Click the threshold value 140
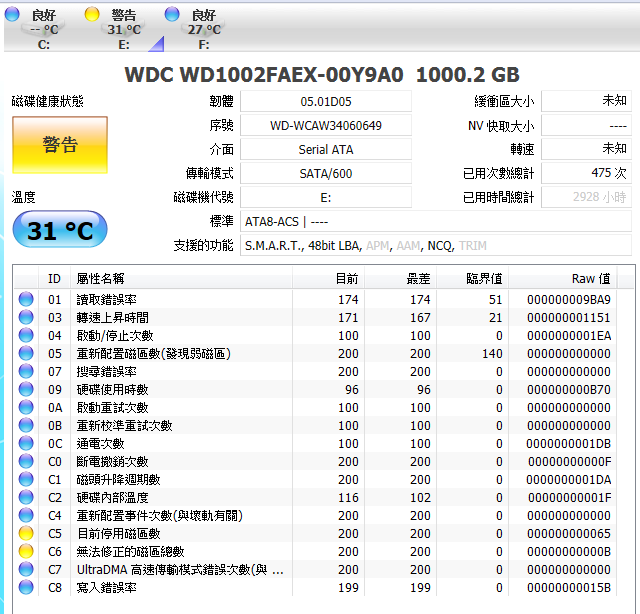The width and height of the screenshot is (640, 614). pyautogui.click(x=492, y=353)
